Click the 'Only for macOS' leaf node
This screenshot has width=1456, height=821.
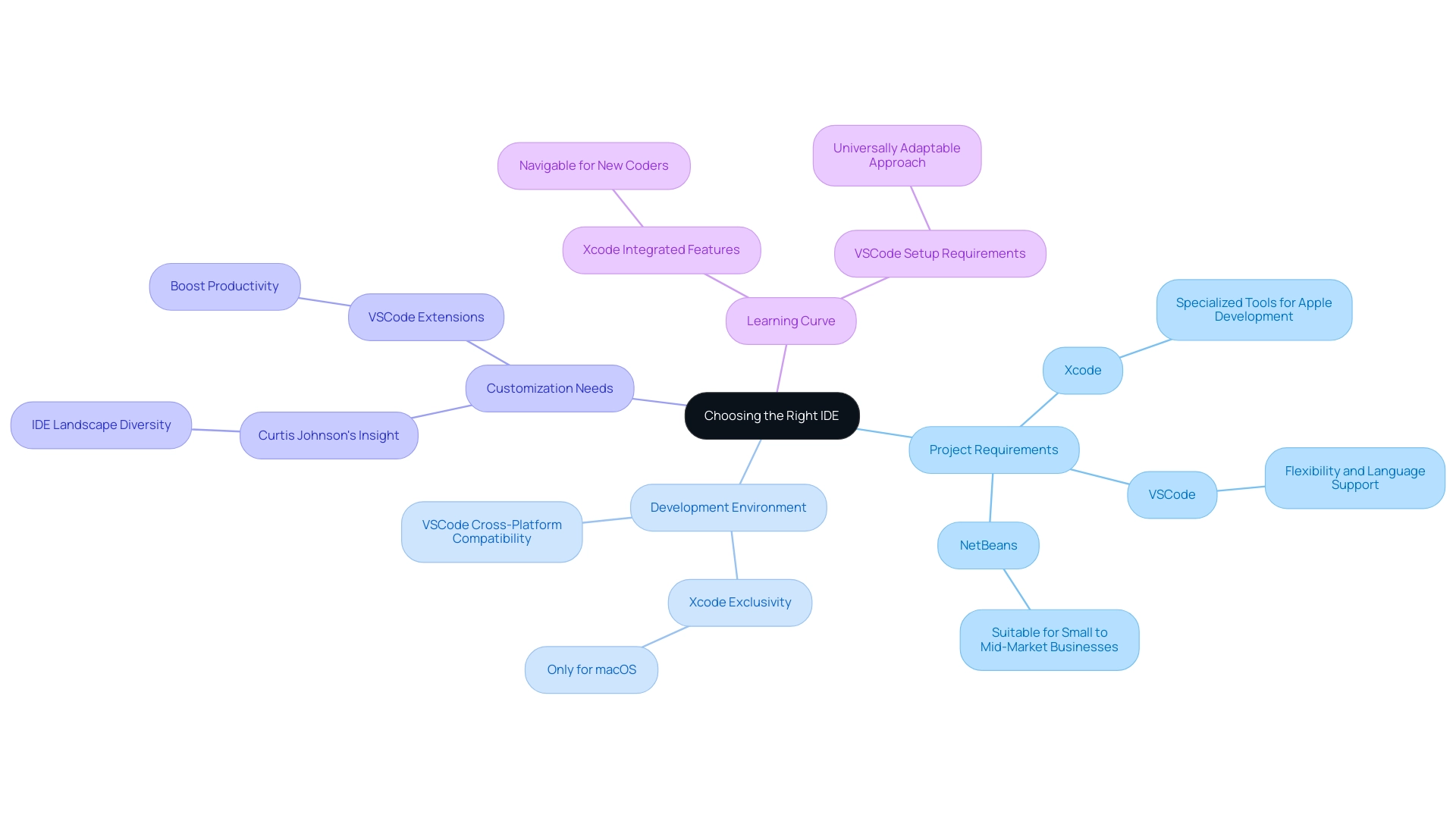point(591,669)
